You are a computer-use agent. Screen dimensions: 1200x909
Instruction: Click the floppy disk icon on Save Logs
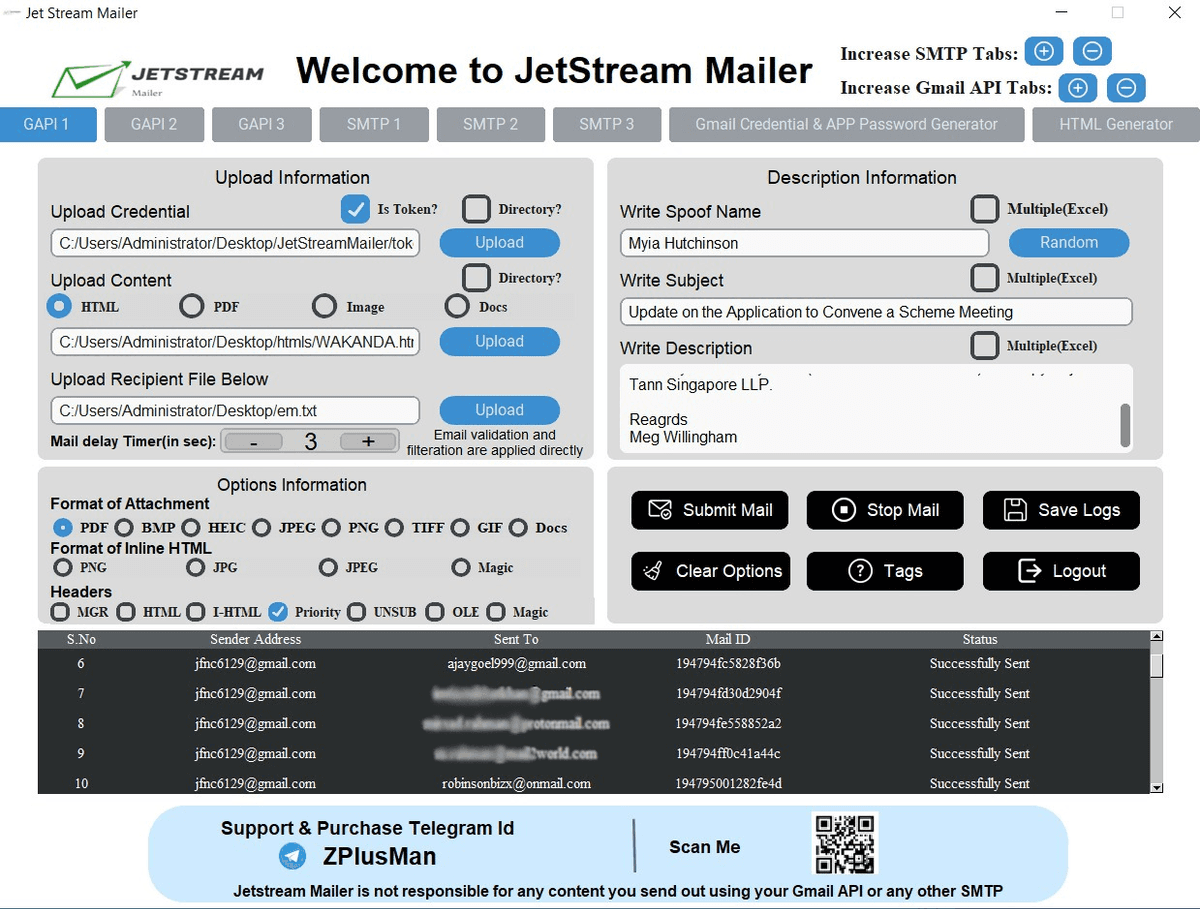tap(1013, 510)
